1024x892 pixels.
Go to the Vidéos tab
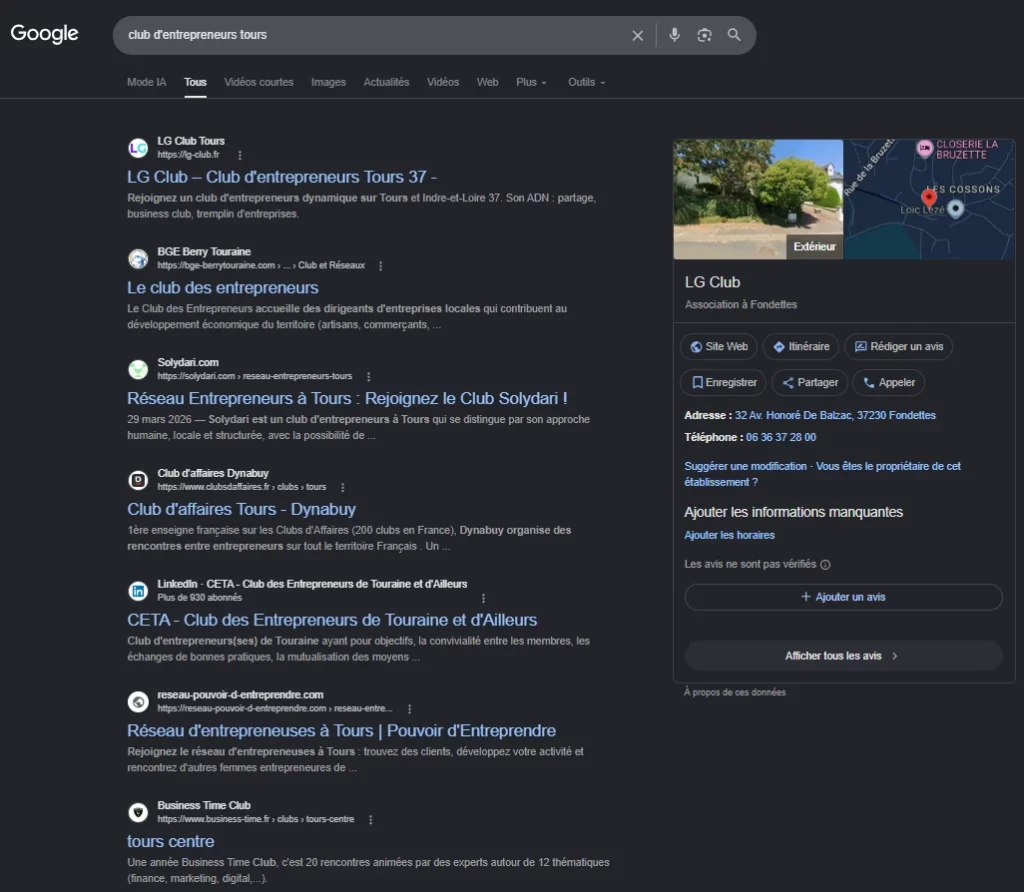coord(443,82)
